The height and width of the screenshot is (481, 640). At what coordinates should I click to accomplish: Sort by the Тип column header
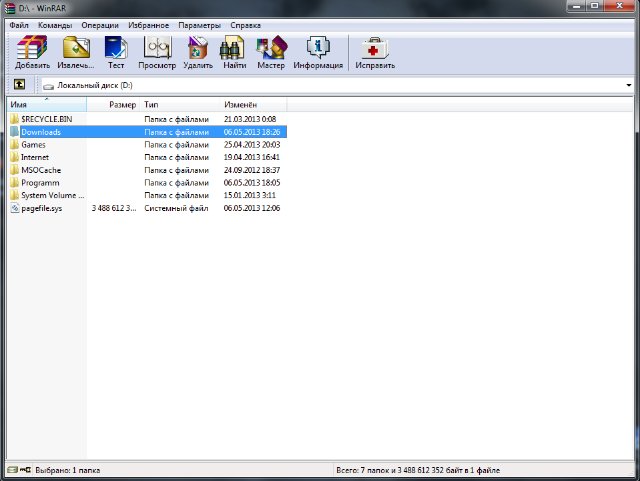(180, 105)
